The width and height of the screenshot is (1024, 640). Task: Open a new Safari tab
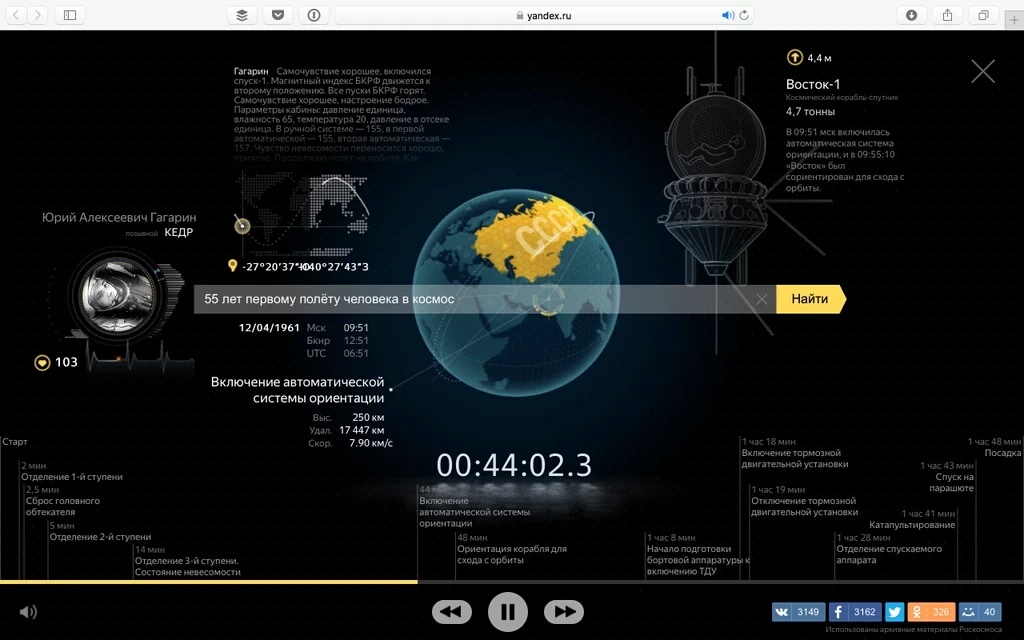tap(1014, 20)
